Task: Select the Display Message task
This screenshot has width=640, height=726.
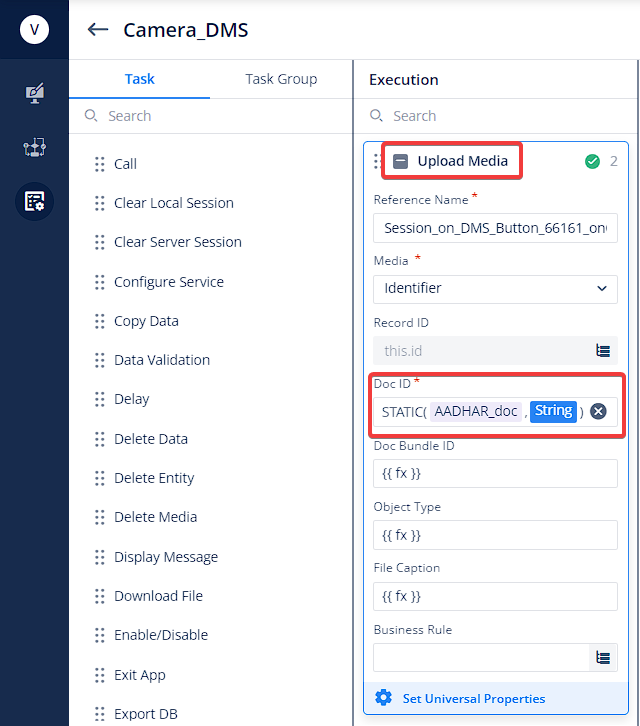Action: 166,557
